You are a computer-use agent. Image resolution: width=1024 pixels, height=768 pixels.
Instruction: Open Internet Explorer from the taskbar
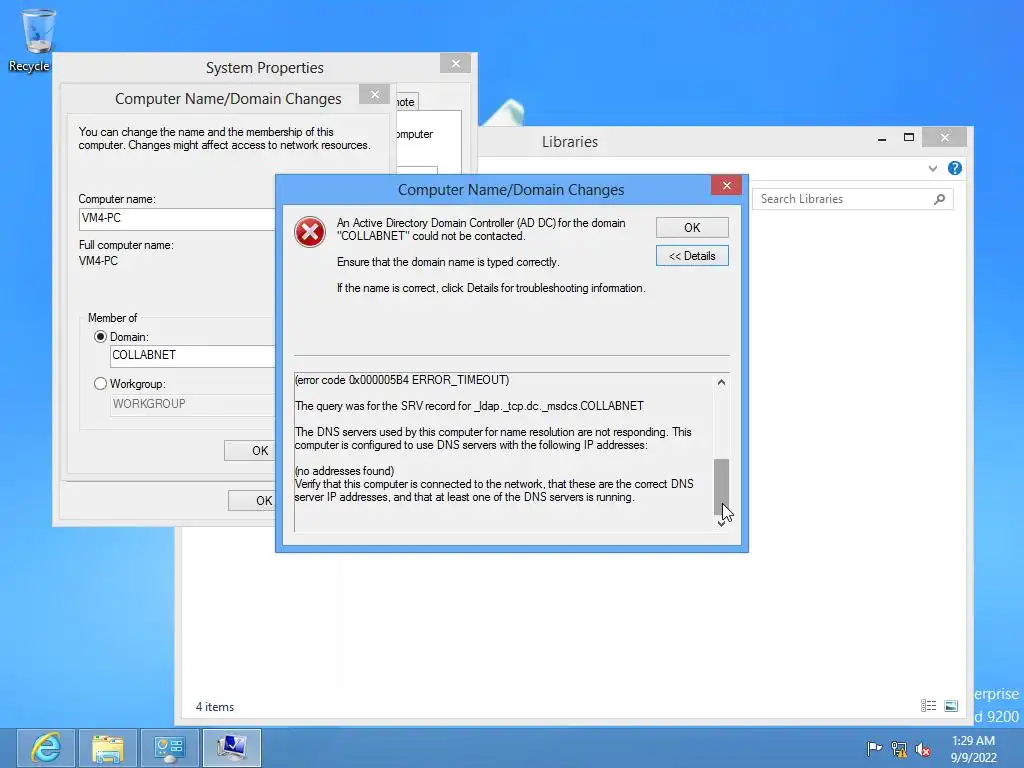46,748
